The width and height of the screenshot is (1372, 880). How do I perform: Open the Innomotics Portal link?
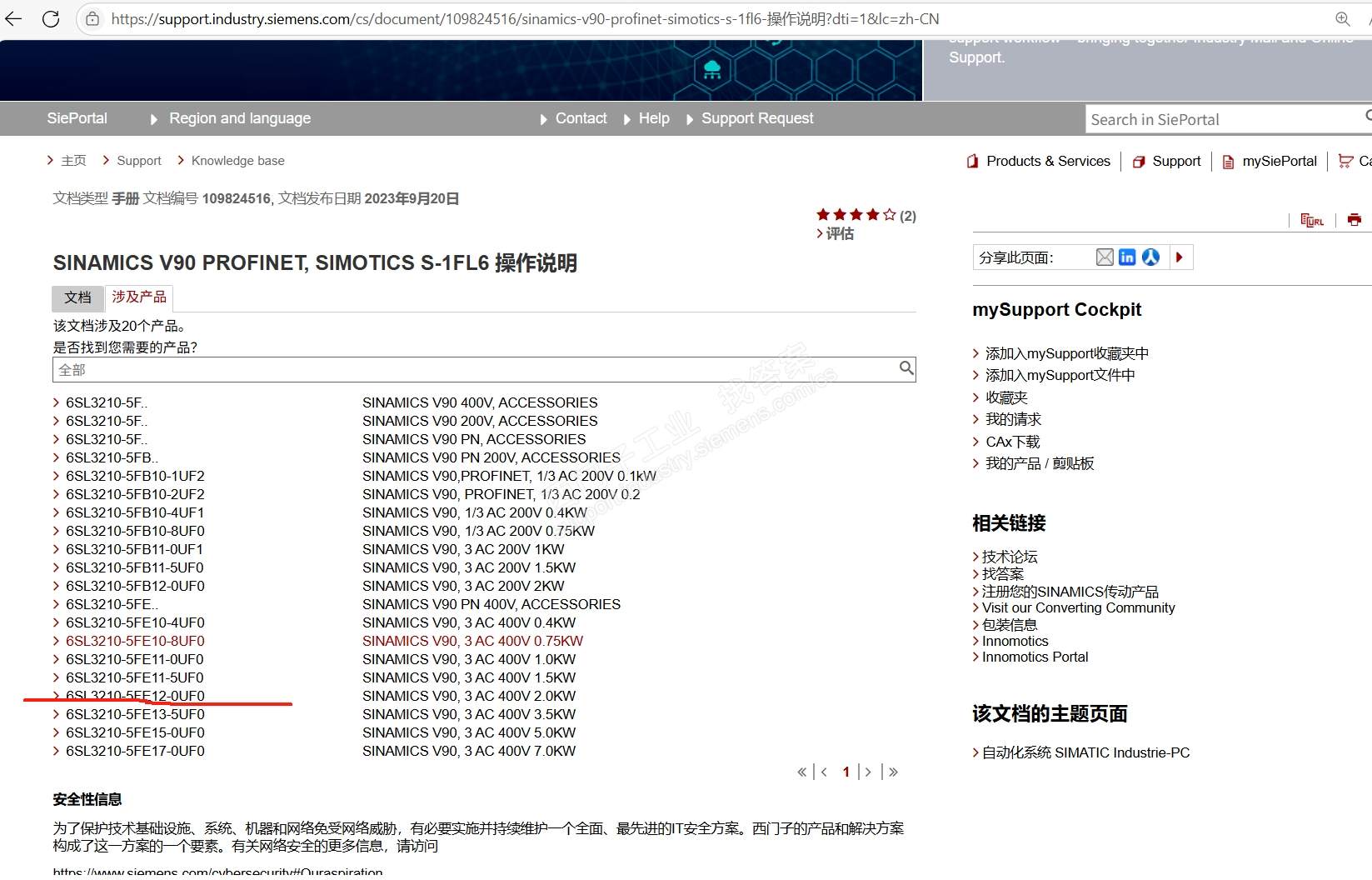(x=1035, y=657)
